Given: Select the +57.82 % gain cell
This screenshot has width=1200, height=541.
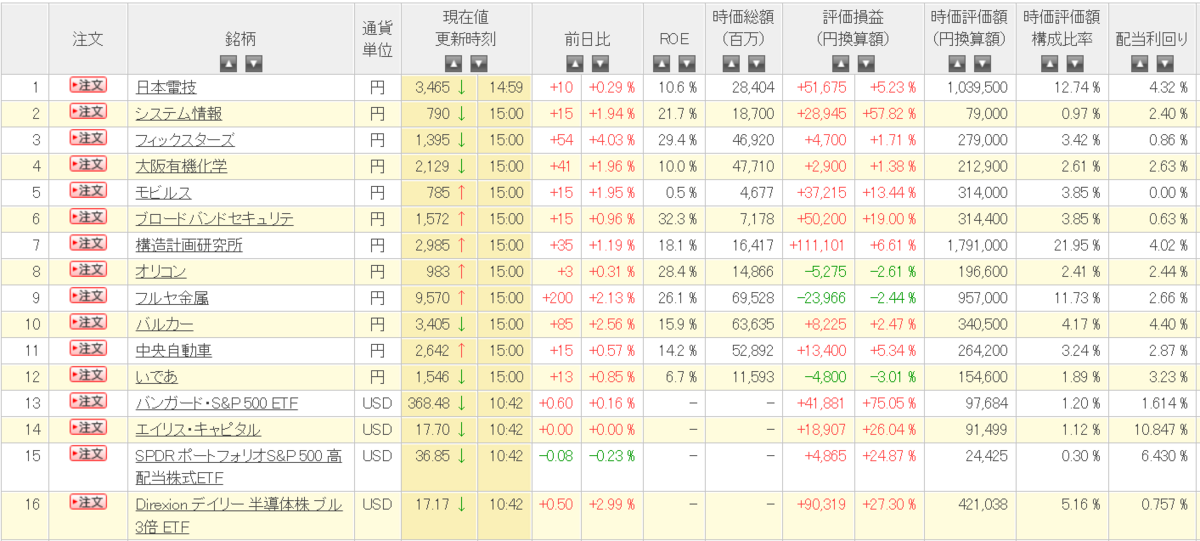Looking at the screenshot, I should [888, 114].
